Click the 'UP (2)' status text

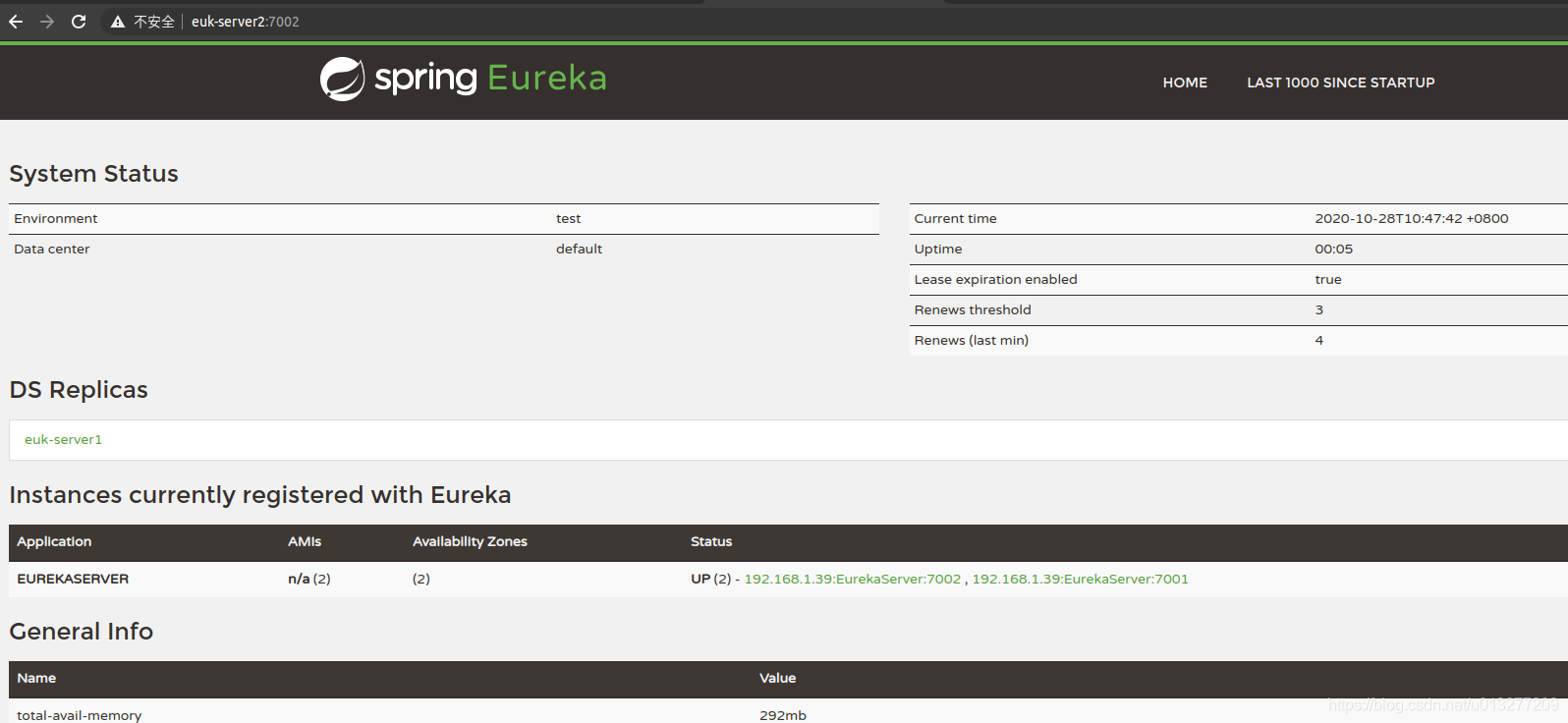point(710,580)
